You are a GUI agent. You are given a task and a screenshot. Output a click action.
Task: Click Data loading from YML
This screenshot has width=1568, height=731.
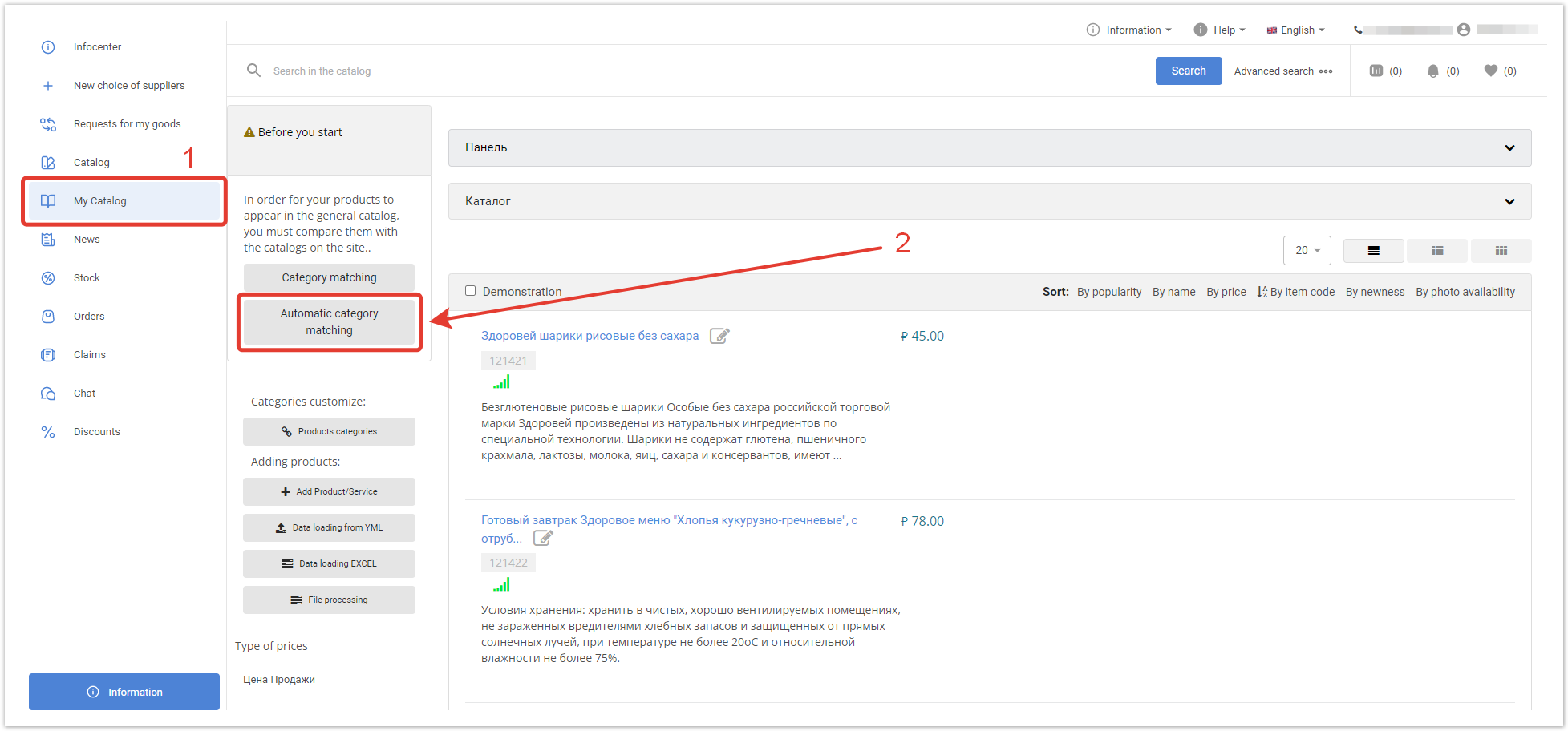click(329, 528)
